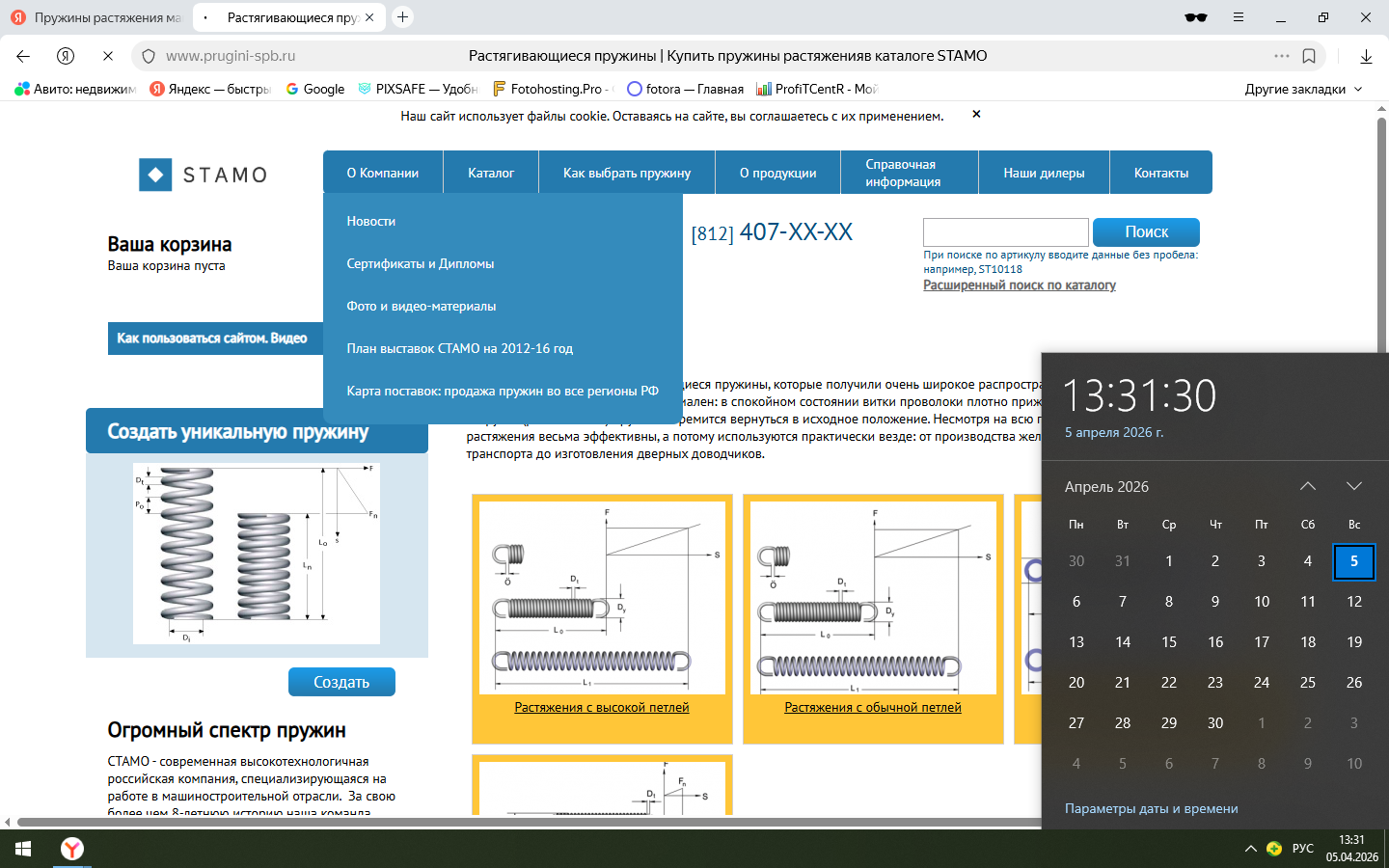Open 'Параметры даты и времени' link
This screenshot has width=1389, height=868.
click(x=1152, y=809)
